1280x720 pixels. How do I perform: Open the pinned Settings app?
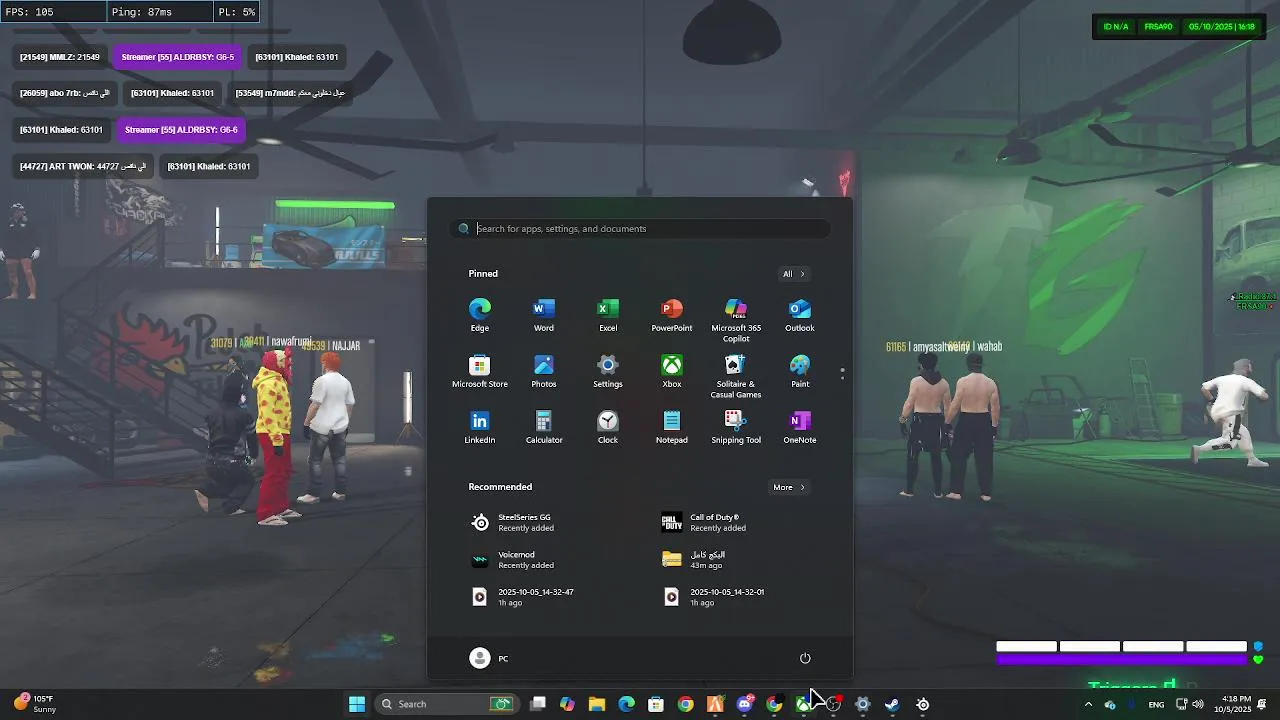click(x=608, y=371)
